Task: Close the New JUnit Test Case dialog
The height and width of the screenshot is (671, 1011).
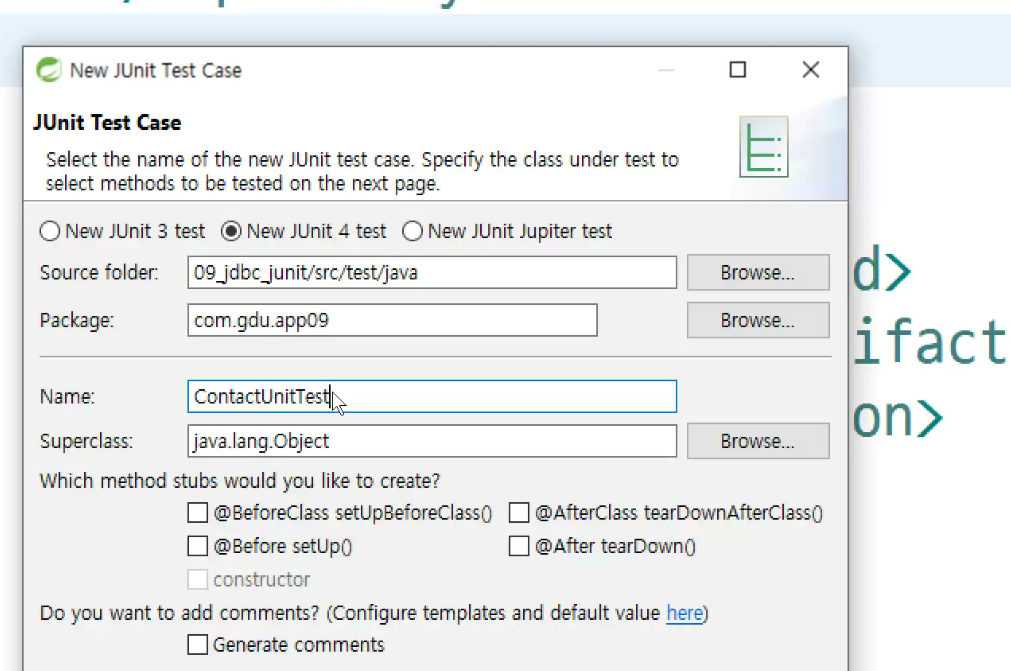Action: click(x=810, y=70)
